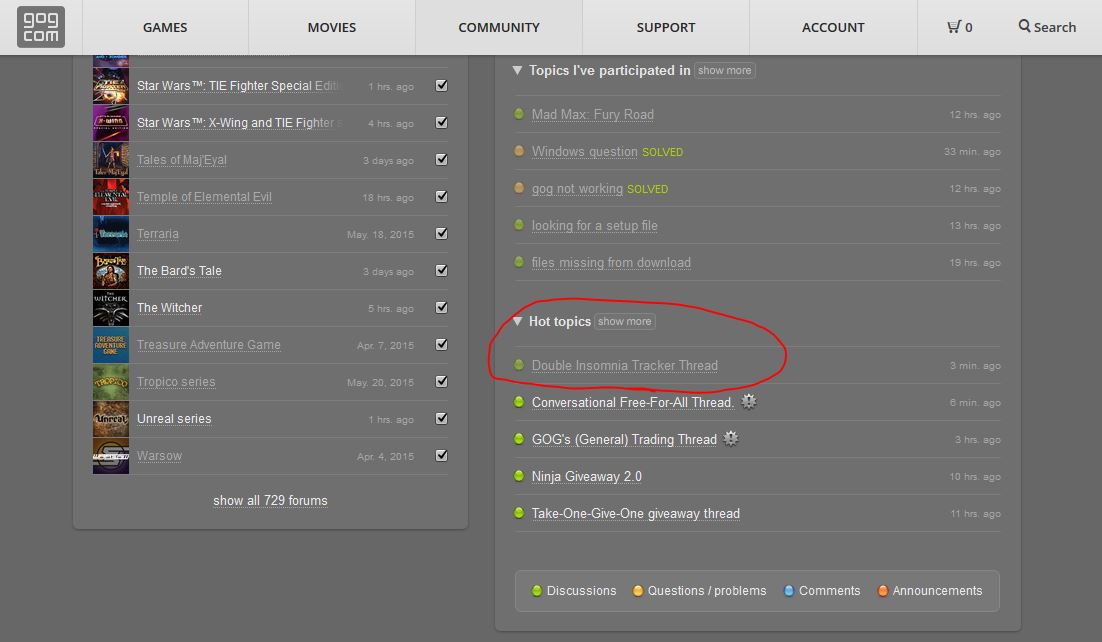The height and width of the screenshot is (642, 1102).
Task: Open looking for a setup file topic
Action: point(595,226)
